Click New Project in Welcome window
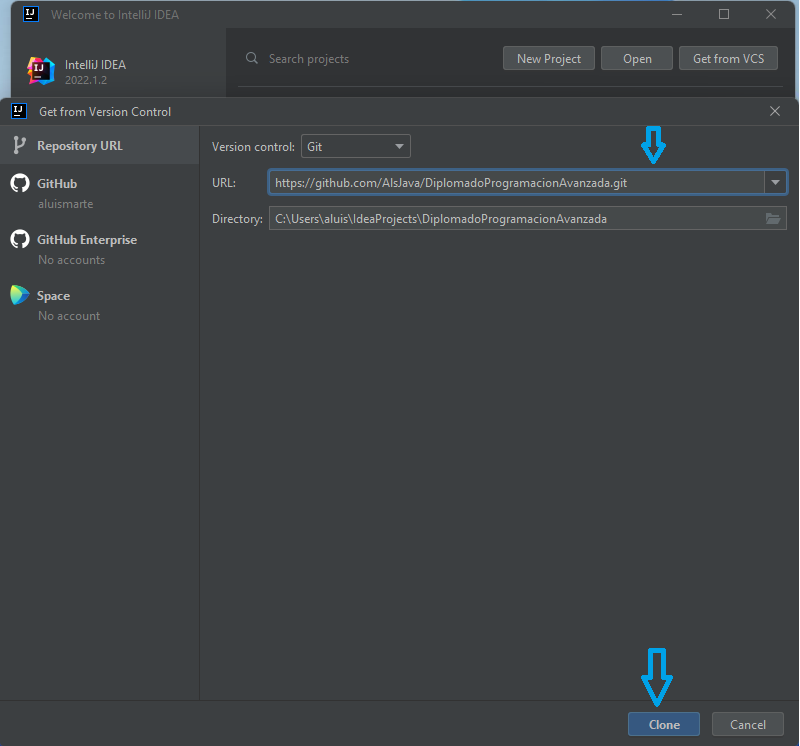 coord(548,58)
